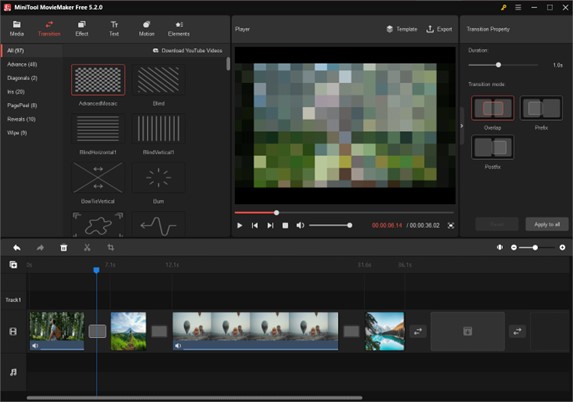
Task: Choose the AdvancedMosaic transition thumbnail
Action: coord(98,80)
